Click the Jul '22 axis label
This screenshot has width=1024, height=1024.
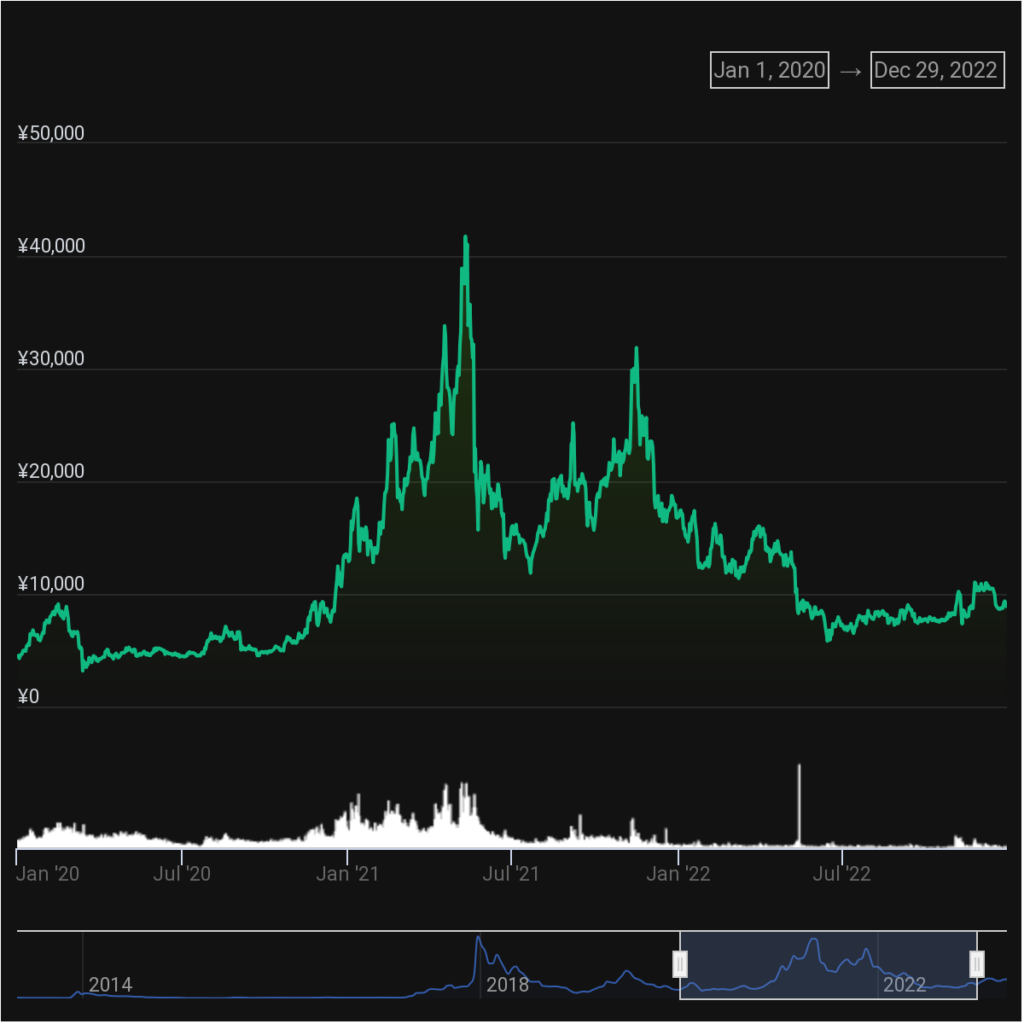point(842,874)
